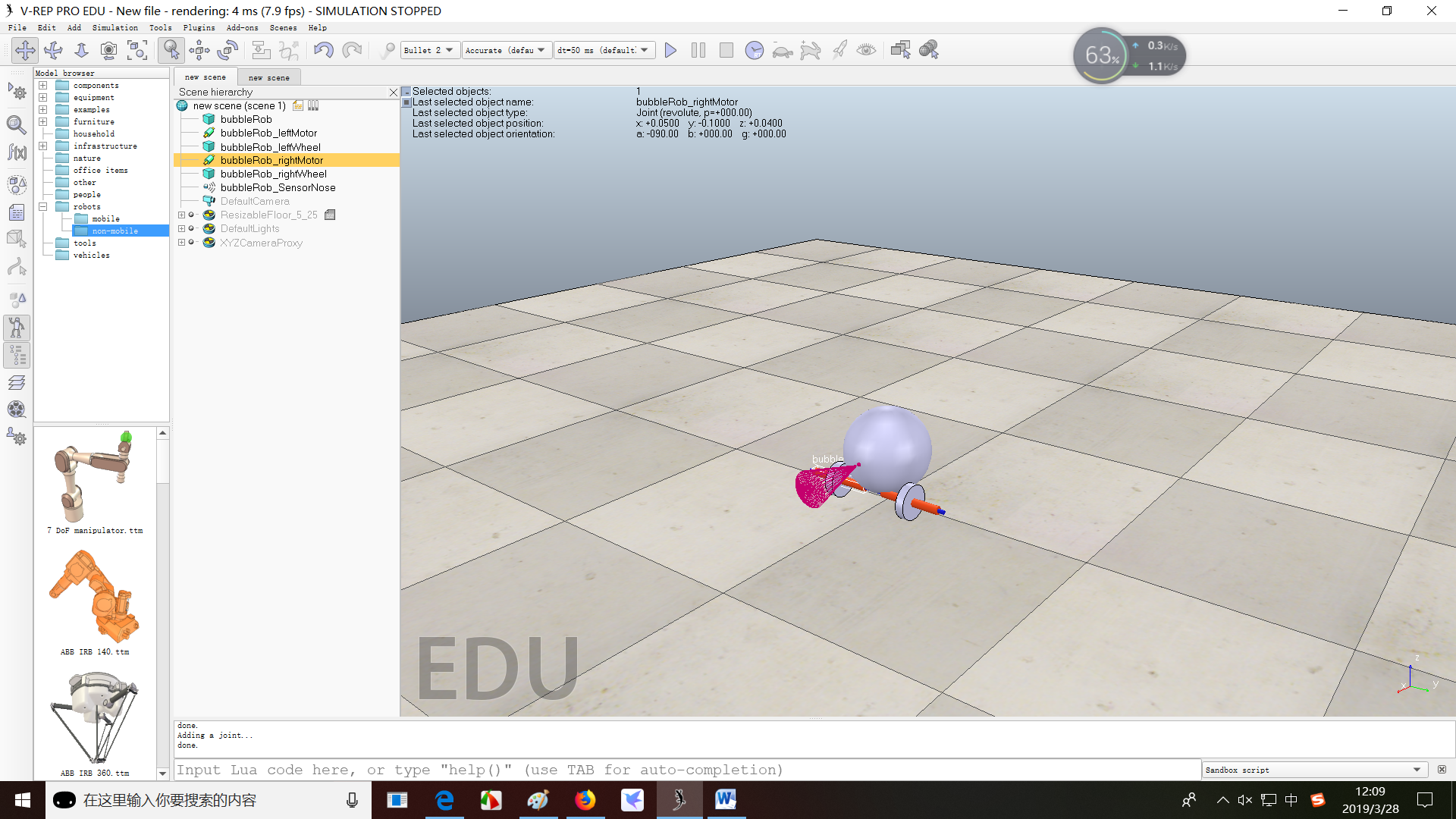Open the Simulation menu
This screenshot has height=819, width=1456.
point(115,27)
